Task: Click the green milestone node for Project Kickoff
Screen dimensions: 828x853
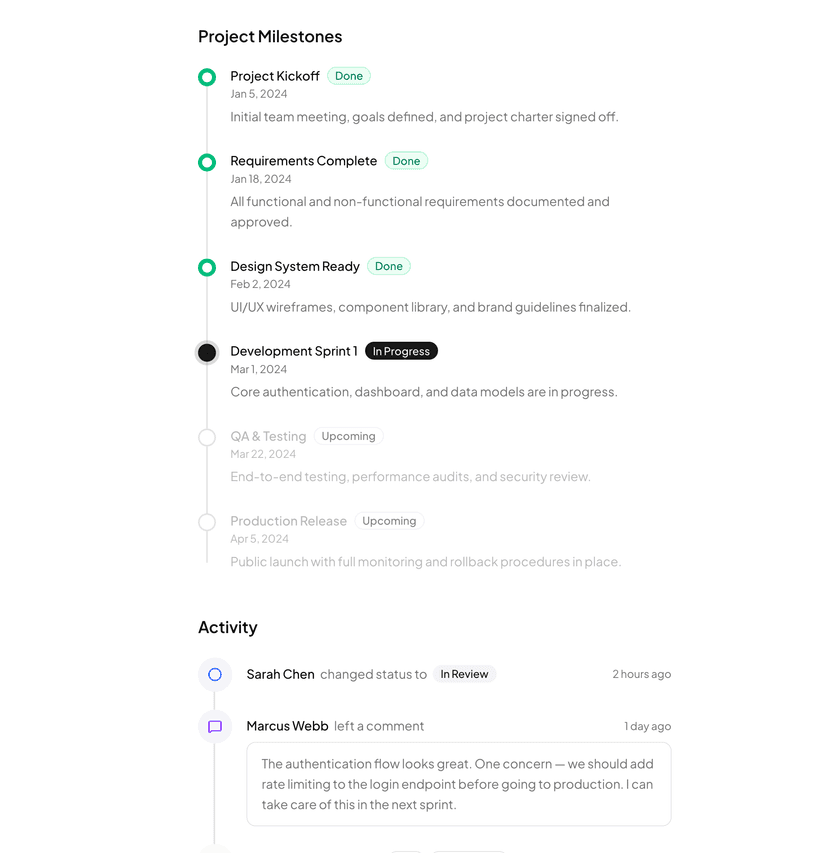Action: click(x=206, y=76)
